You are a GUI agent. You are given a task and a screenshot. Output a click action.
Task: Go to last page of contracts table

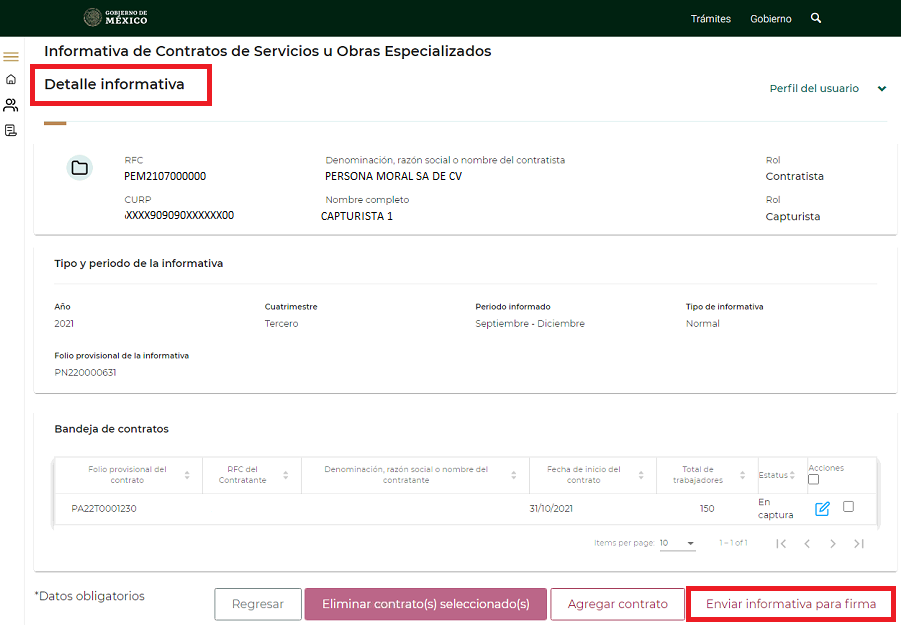[858, 543]
